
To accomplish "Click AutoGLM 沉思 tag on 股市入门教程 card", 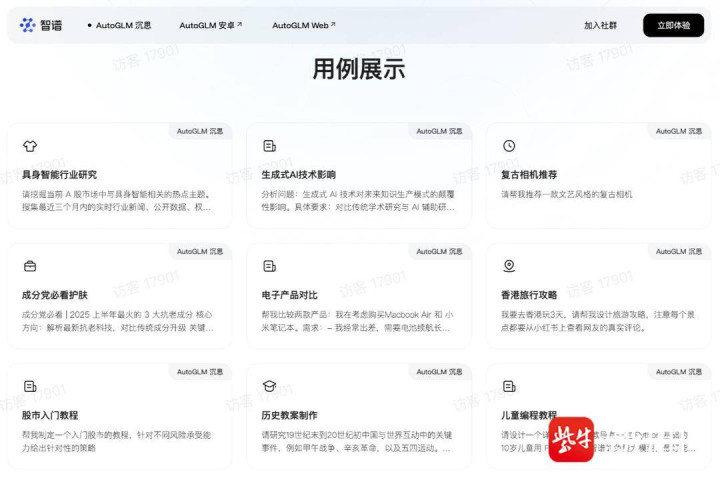I will tap(200, 372).
